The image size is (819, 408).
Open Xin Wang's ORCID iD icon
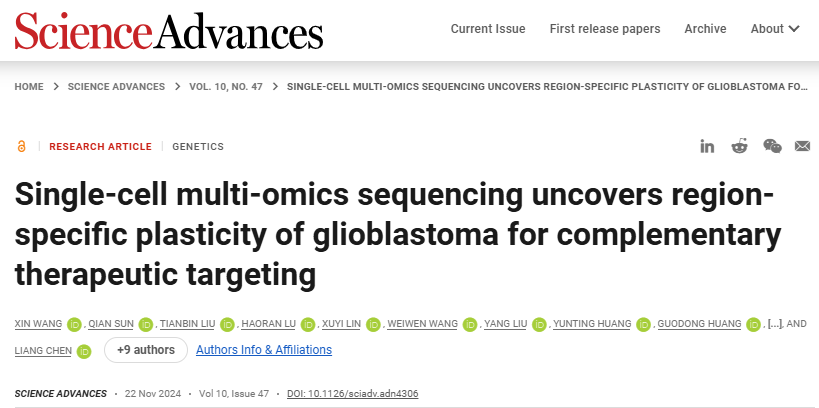[73, 324]
